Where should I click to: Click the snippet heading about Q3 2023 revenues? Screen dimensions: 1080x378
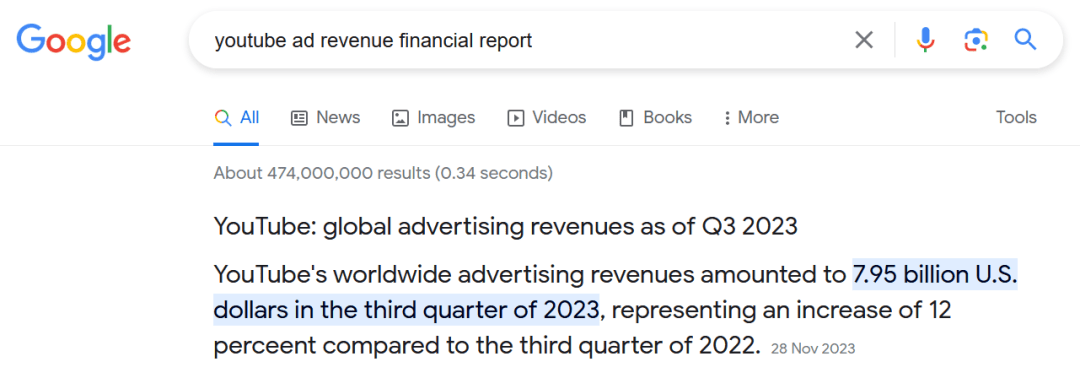click(506, 226)
